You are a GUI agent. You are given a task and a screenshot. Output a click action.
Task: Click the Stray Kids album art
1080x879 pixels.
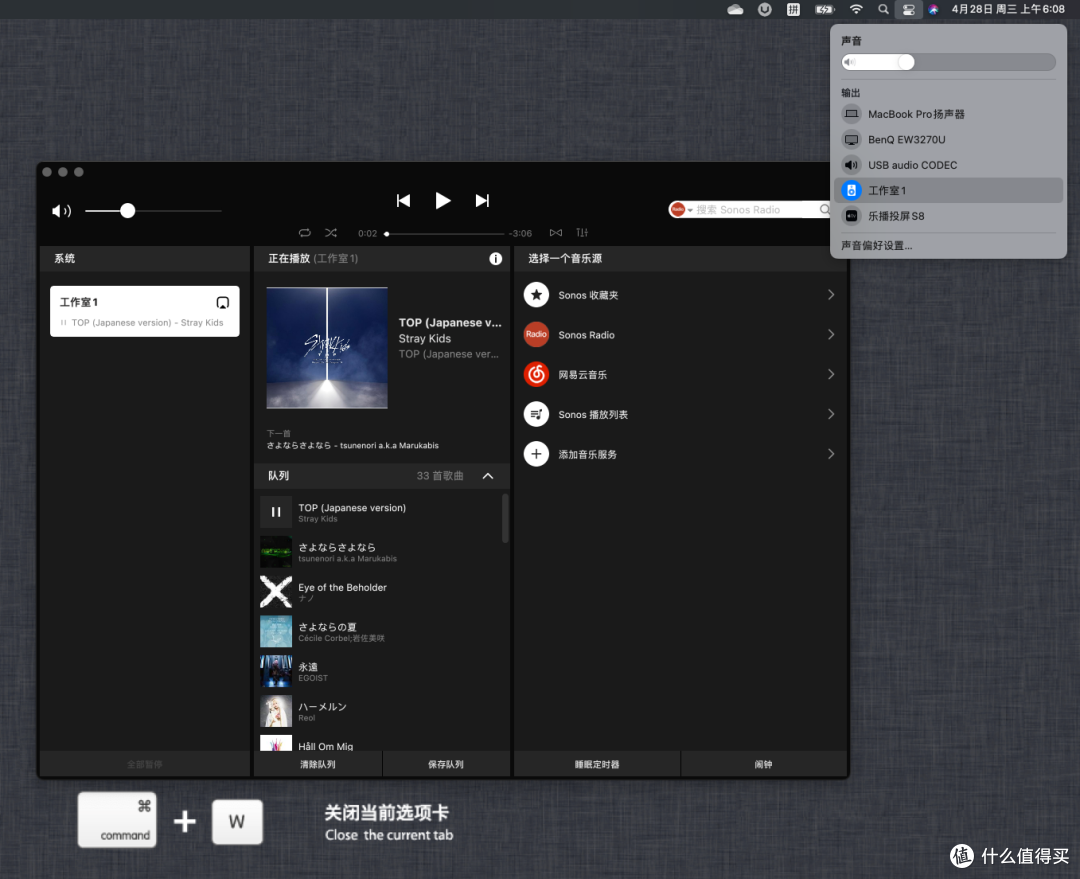[x=327, y=348]
